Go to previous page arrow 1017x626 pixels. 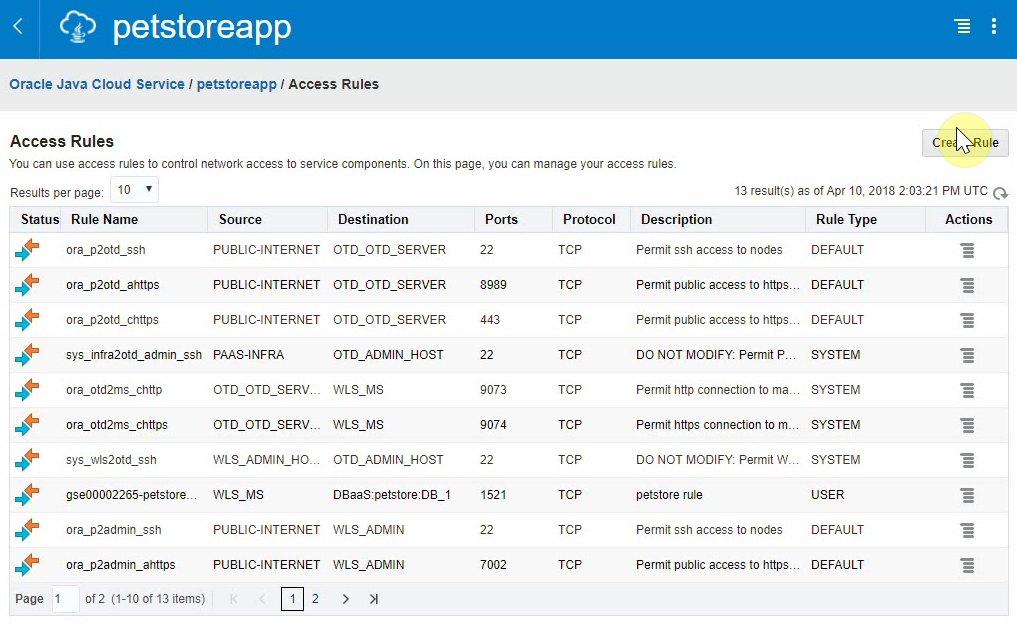[262, 599]
